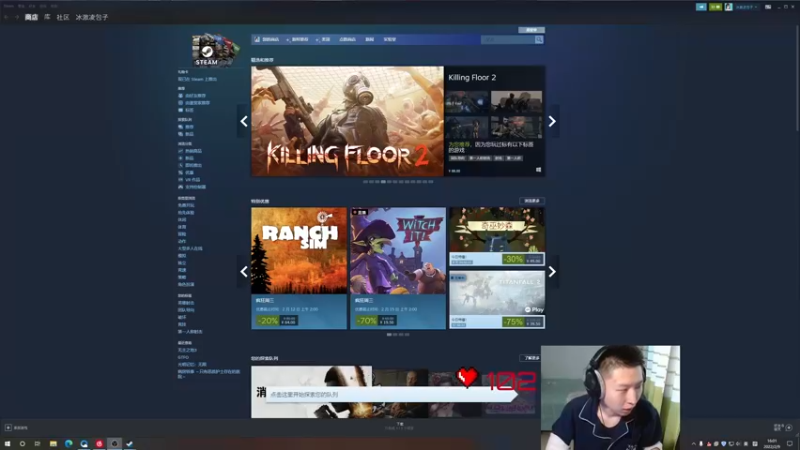The image size is (800, 450).
Task: Start the discovery queue via the banner
Action: (390, 394)
